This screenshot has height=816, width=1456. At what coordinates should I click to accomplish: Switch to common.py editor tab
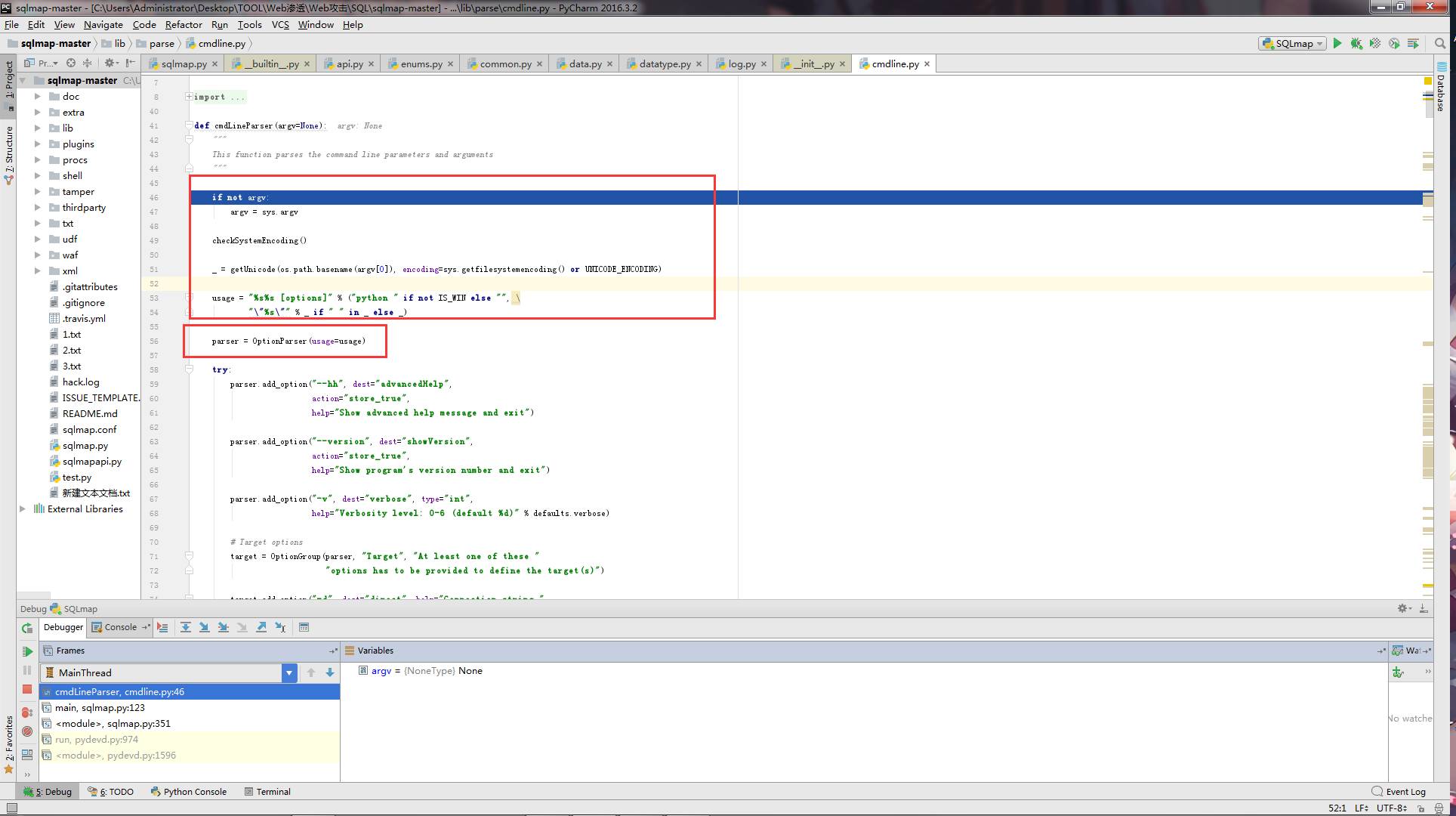504,64
